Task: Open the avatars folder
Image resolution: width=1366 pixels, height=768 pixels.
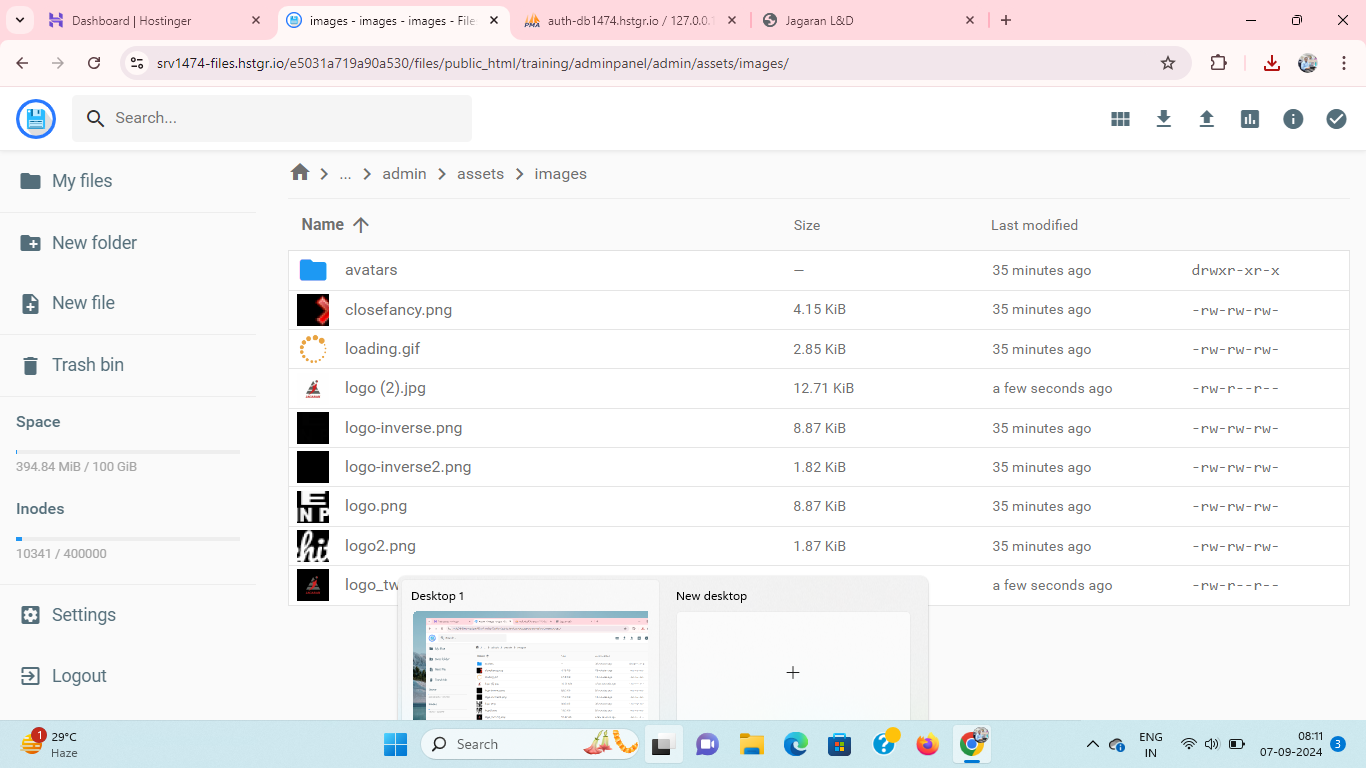Action: pos(371,270)
